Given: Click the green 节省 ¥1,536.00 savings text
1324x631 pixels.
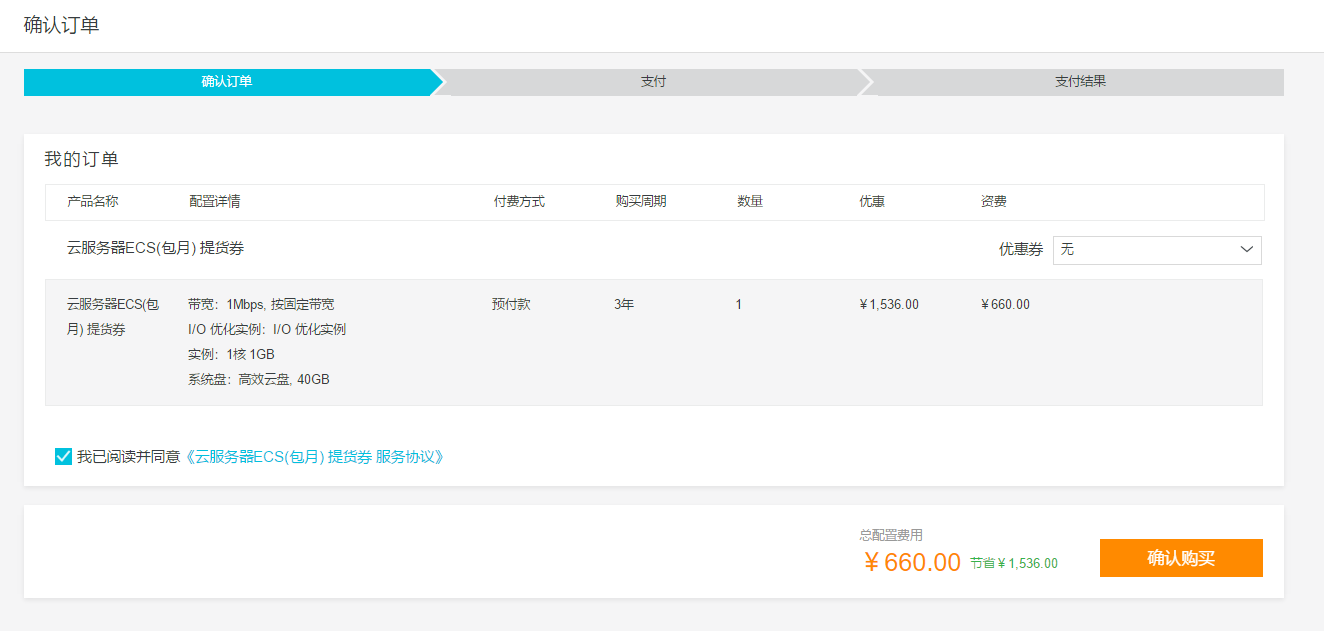Looking at the screenshot, I should [1014, 564].
